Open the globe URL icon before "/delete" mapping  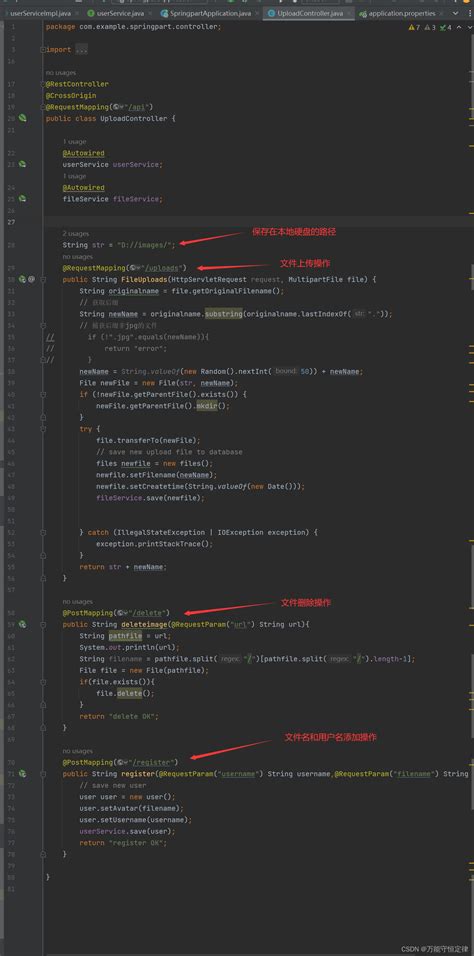coord(122,612)
